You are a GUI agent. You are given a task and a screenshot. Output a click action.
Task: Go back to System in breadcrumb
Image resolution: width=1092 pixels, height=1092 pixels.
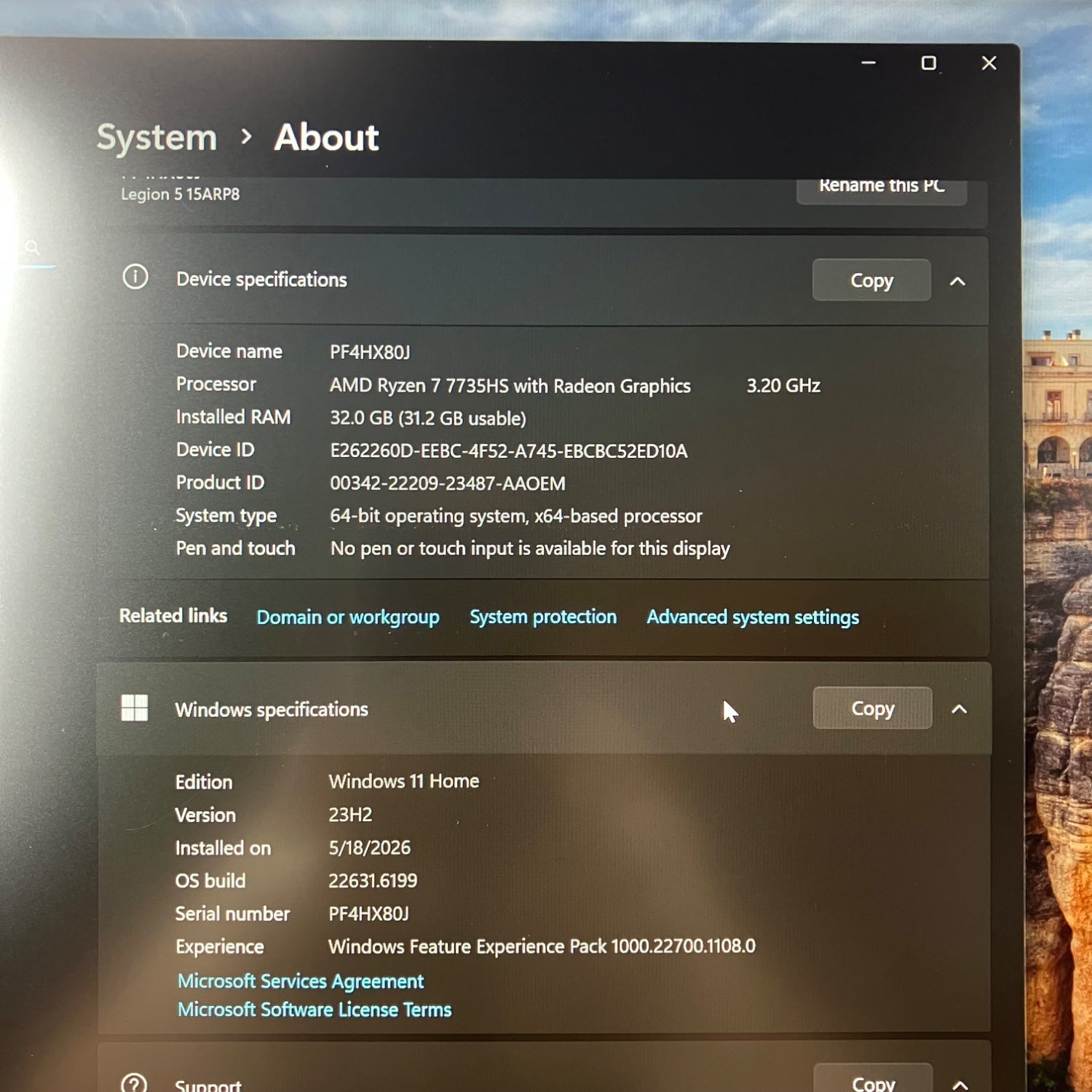pyautogui.click(x=157, y=138)
